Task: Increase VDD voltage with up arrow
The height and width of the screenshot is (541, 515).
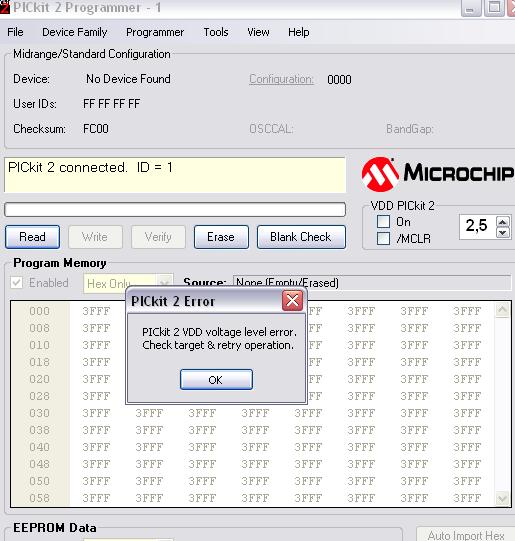Action: [x=503, y=222]
